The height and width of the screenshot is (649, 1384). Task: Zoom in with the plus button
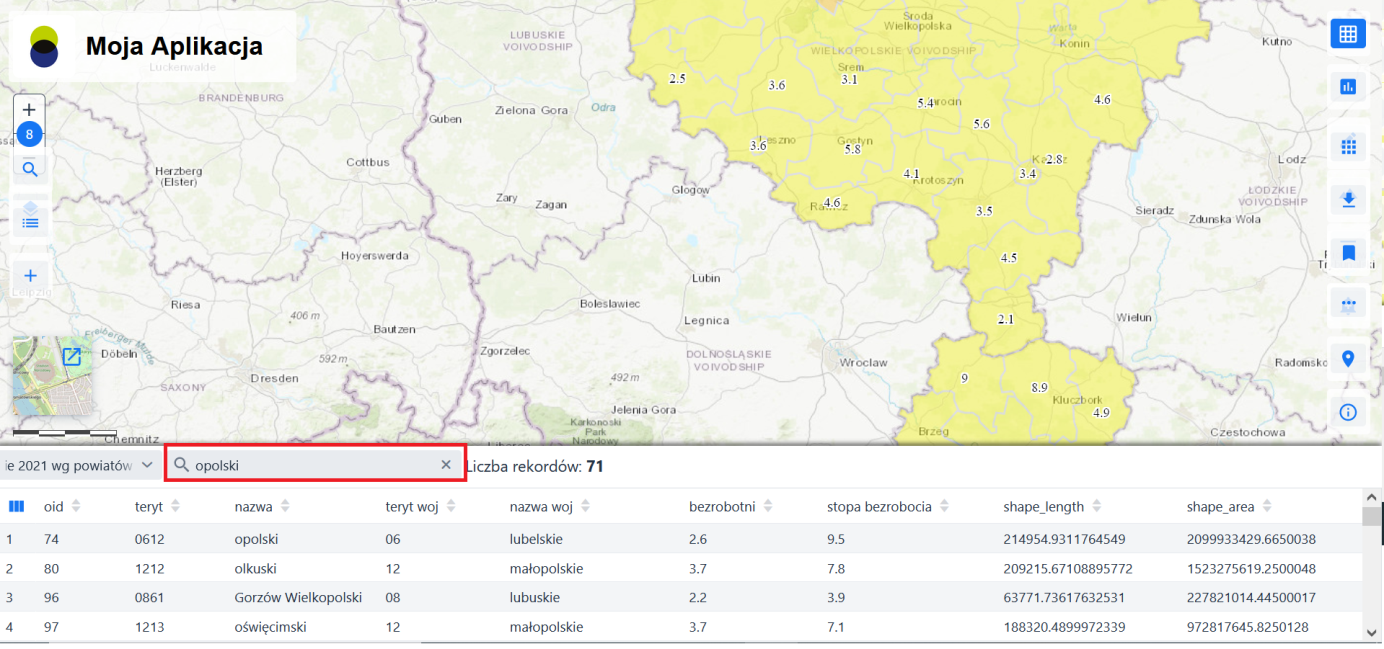pyautogui.click(x=29, y=109)
